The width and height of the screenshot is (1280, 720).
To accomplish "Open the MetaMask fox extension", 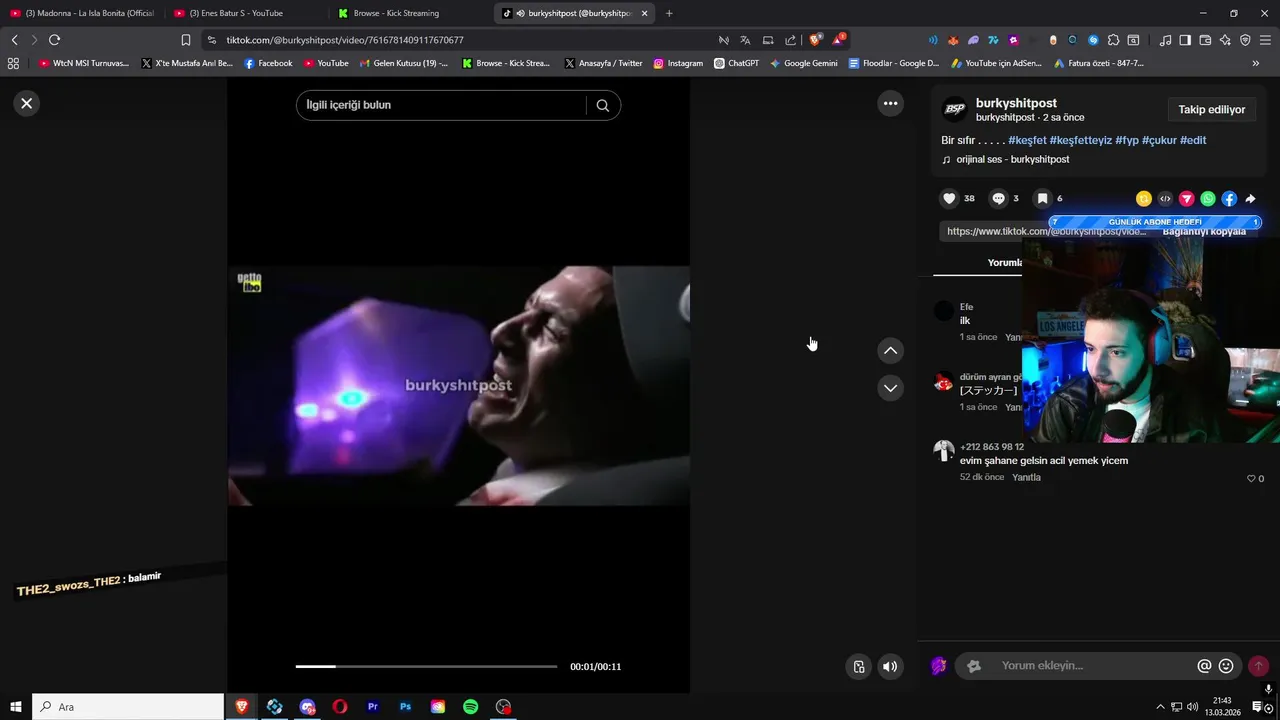I will coord(953,40).
